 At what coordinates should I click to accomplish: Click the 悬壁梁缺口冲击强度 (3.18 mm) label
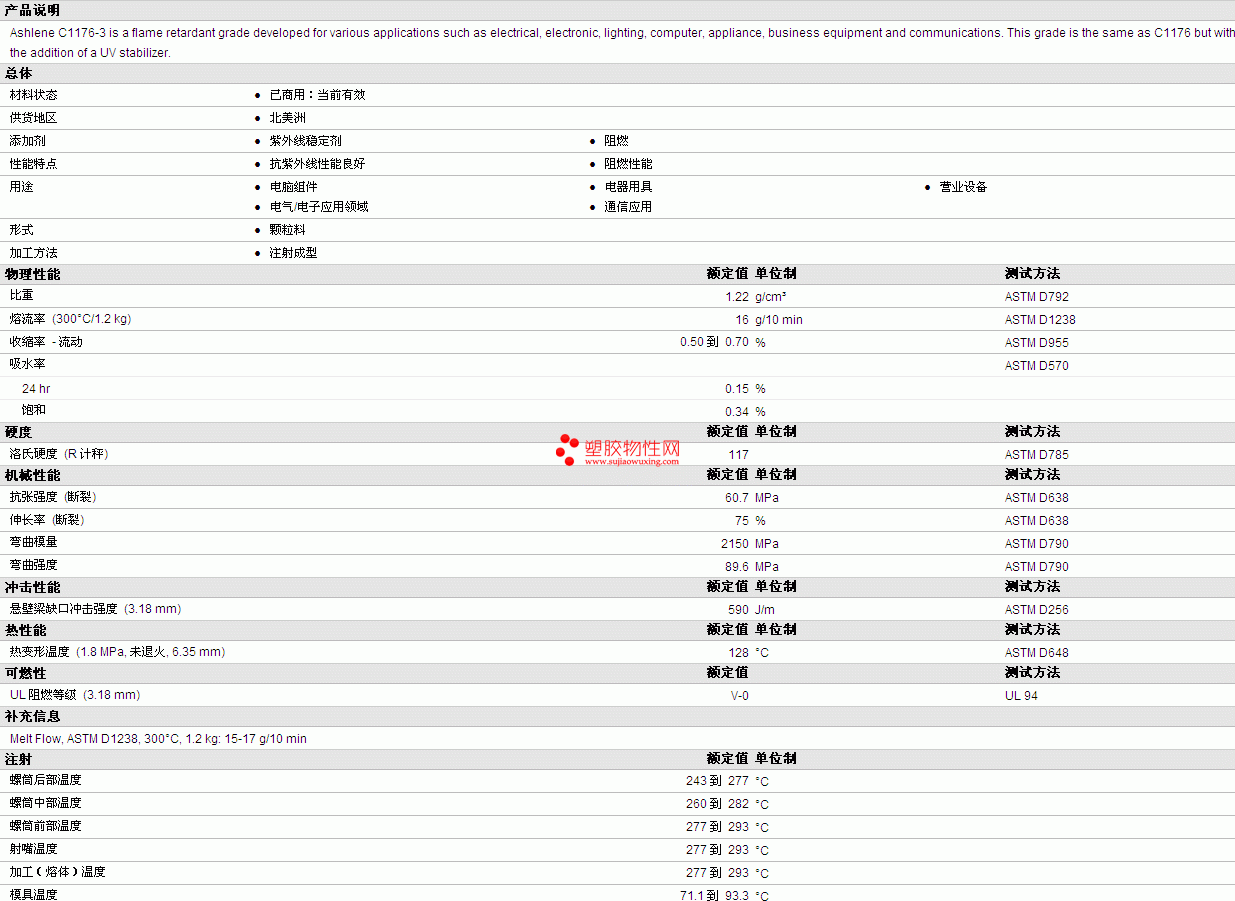coord(96,609)
